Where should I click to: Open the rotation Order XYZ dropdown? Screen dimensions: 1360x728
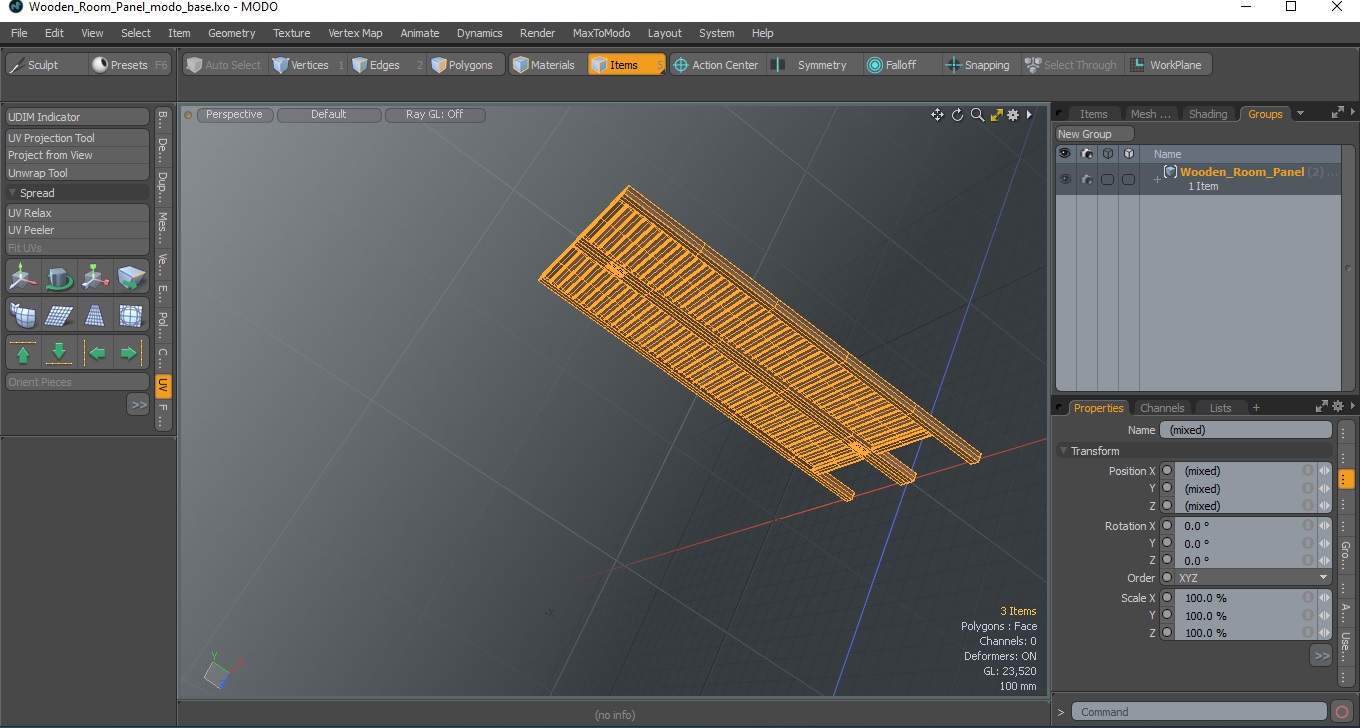click(x=1253, y=578)
